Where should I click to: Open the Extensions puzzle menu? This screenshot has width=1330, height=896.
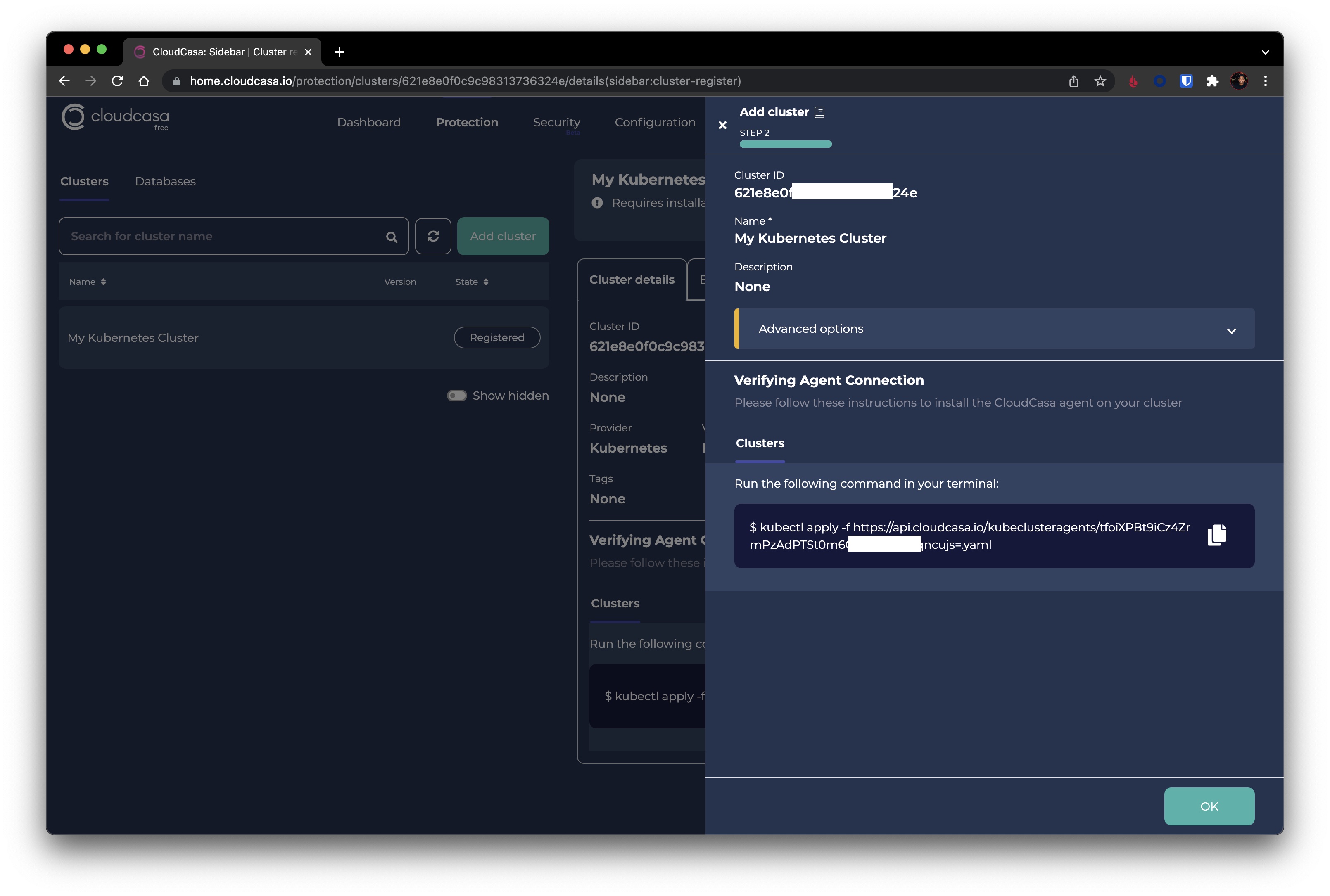pos(1212,81)
